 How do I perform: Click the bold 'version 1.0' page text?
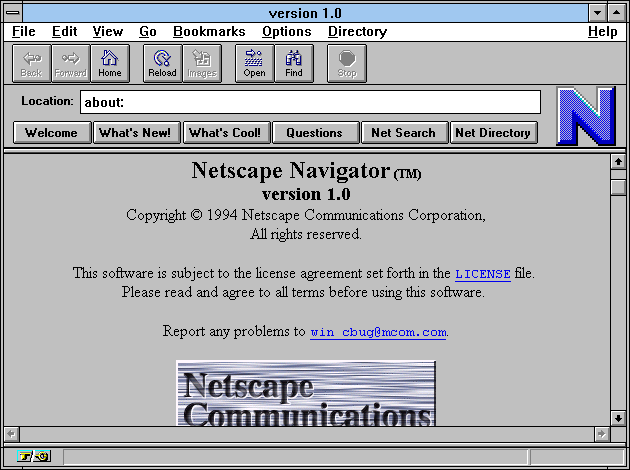[306, 194]
